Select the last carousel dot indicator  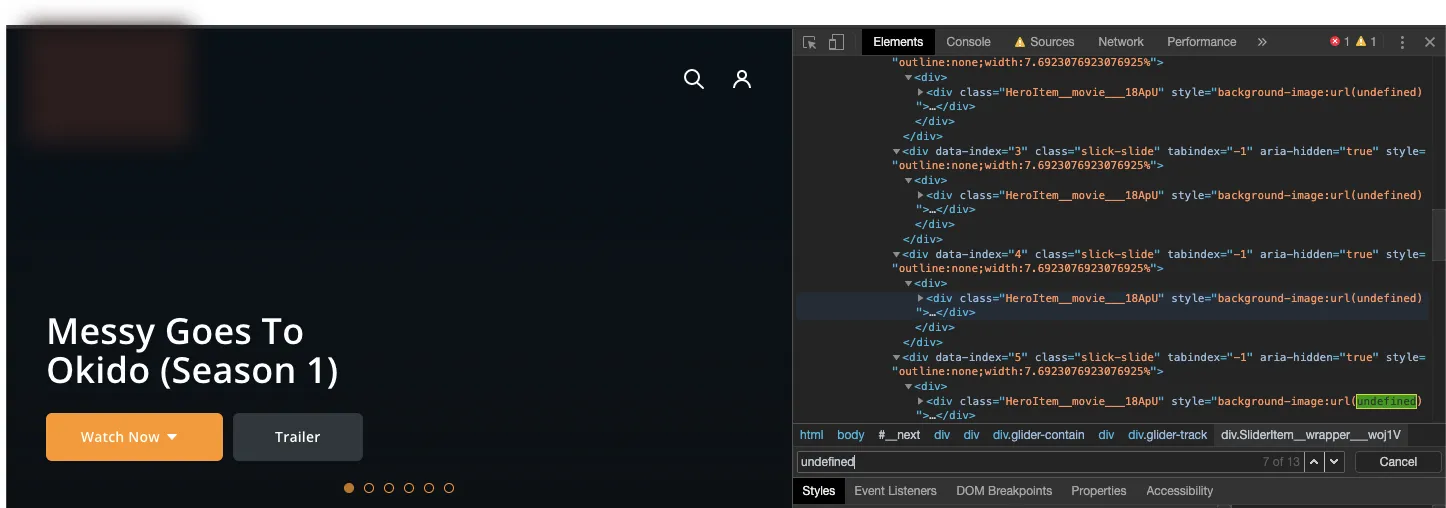tap(449, 488)
